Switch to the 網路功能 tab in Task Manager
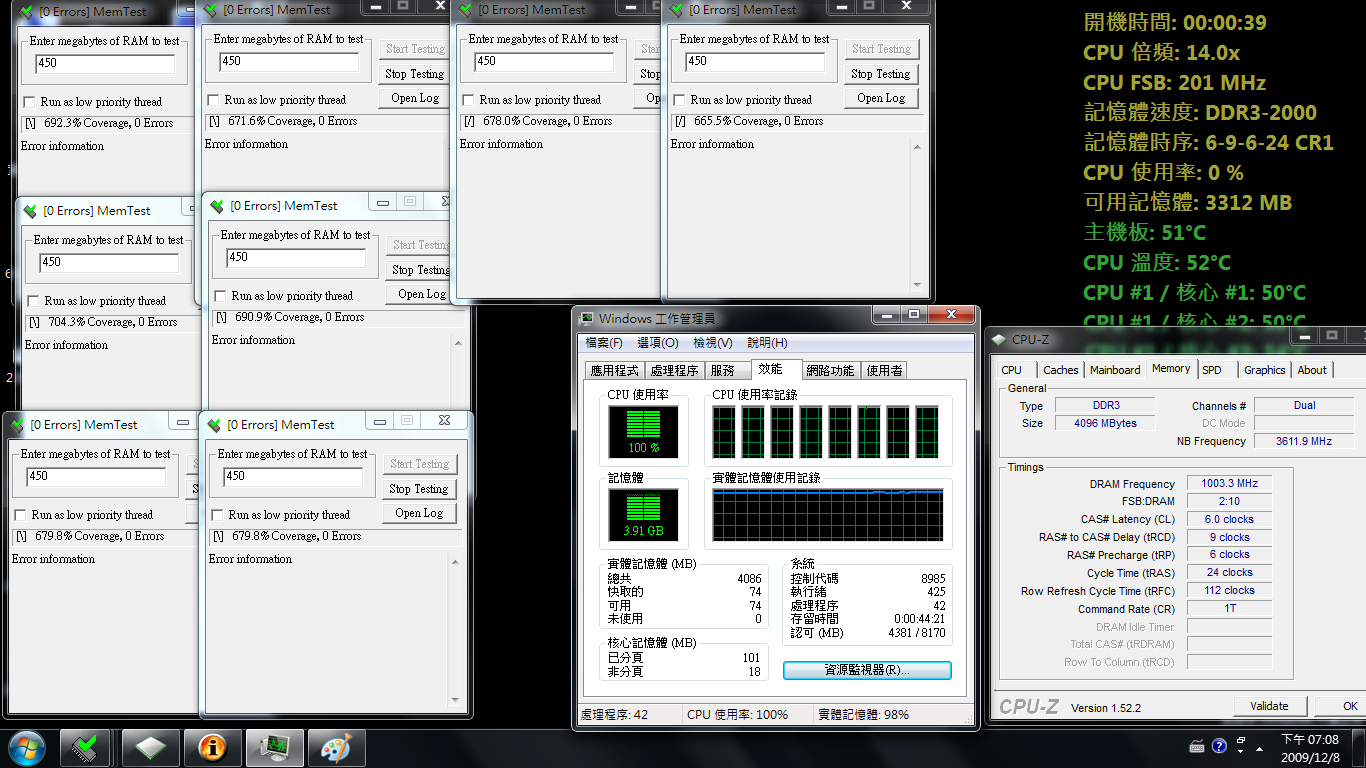The height and width of the screenshot is (768, 1366). pyautogui.click(x=830, y=370)
